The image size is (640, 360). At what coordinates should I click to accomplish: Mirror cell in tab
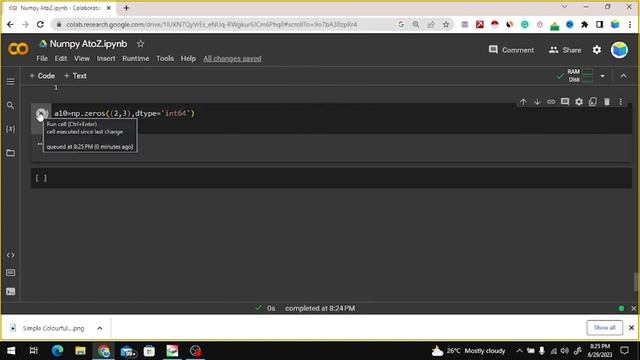click(x=593, y=102)
